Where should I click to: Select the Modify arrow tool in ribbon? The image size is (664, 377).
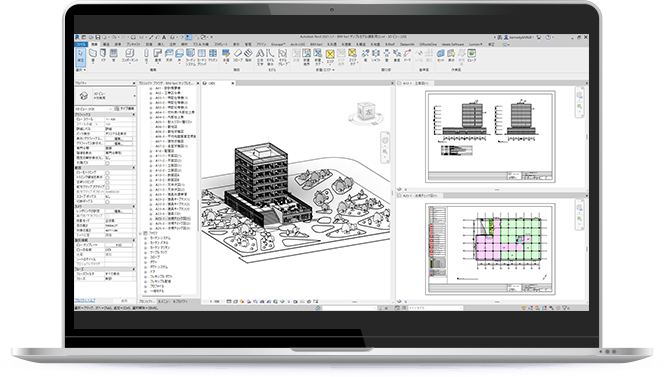pyautogui.click(x=80, y=56)
